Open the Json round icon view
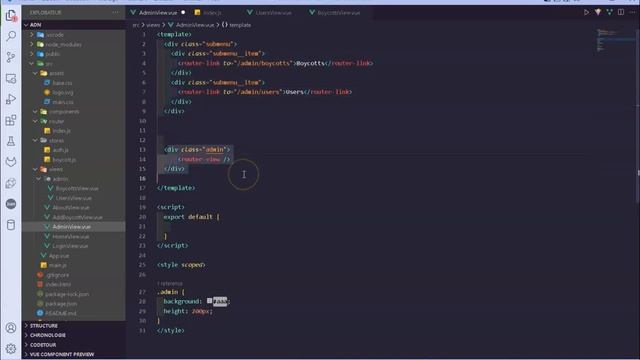 pyautogui.click(x=11, y=204)
